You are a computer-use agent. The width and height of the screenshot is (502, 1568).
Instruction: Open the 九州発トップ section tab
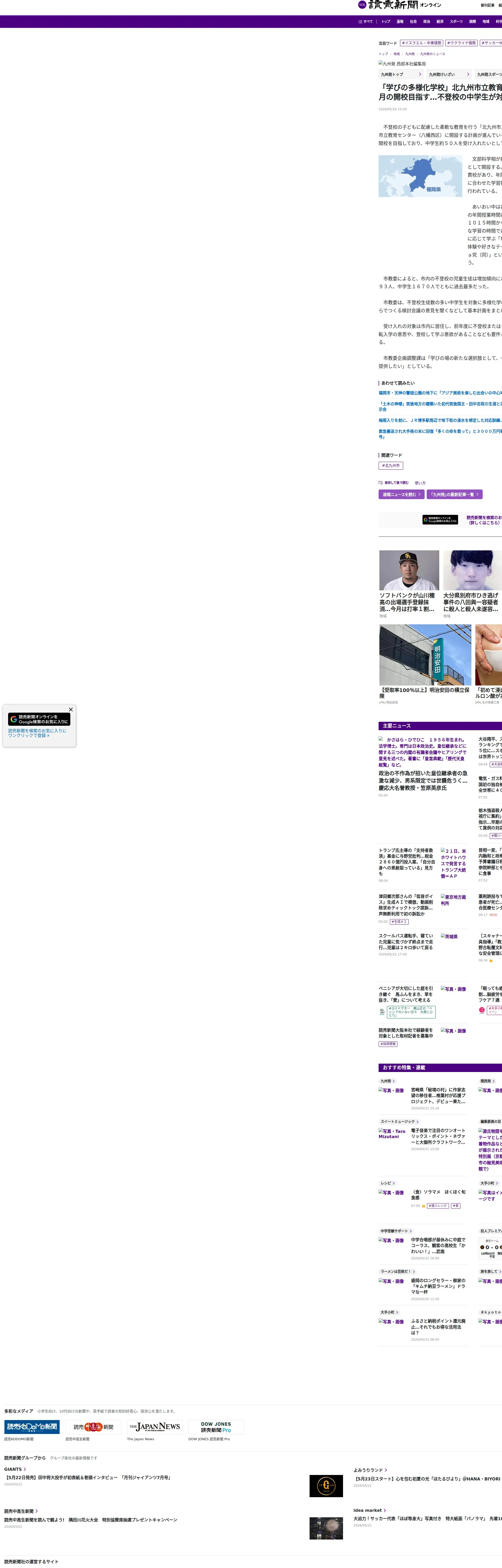pos(401,74)
